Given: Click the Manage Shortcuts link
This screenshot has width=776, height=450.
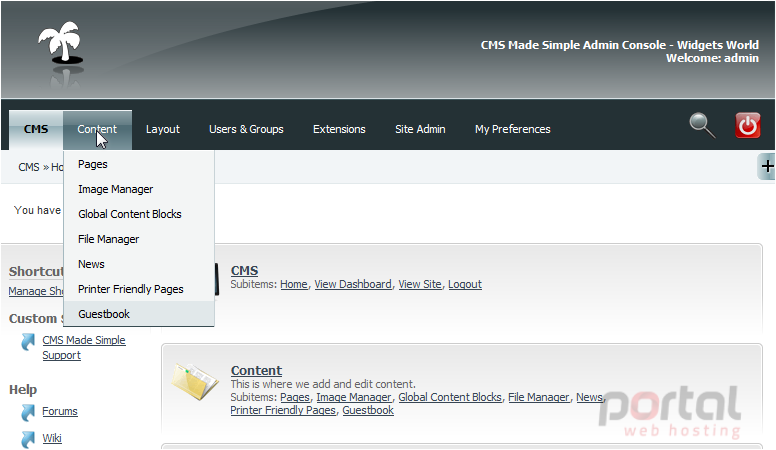Looking at the screenshot, I should pos(36,292).
